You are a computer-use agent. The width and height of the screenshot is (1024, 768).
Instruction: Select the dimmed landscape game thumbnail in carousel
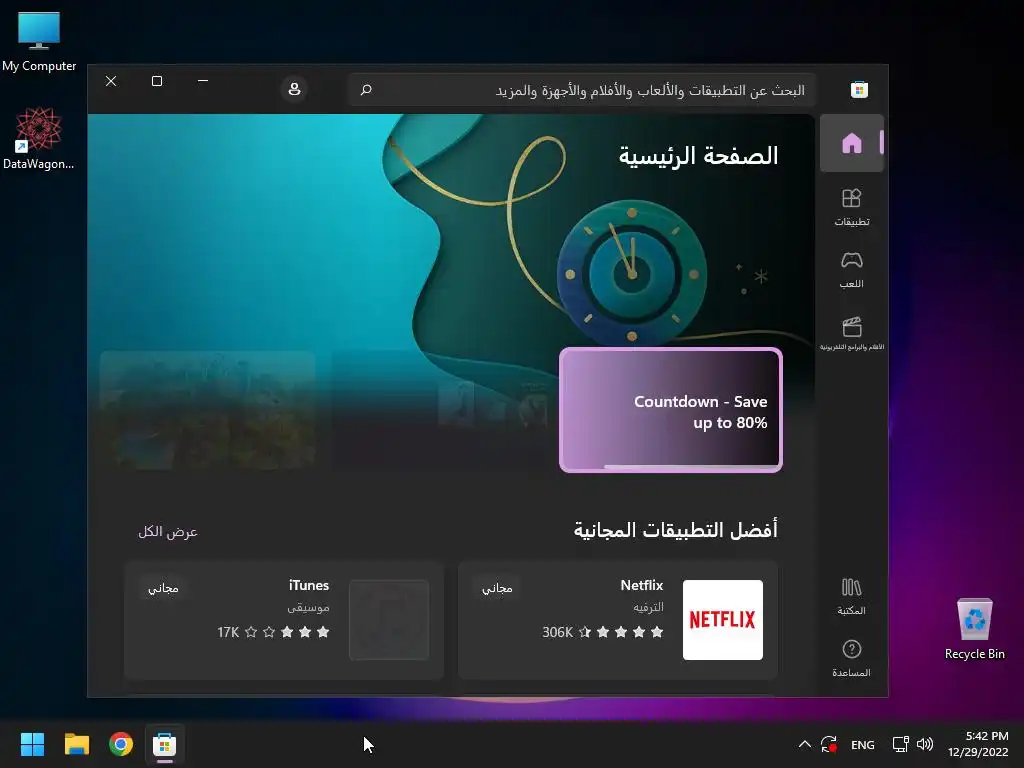[208, 410]
